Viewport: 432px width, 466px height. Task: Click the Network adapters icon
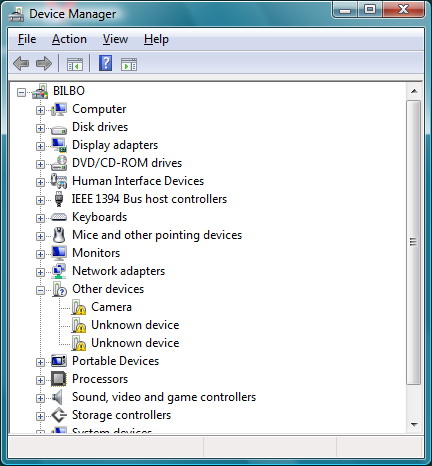[x=59, y=271]
